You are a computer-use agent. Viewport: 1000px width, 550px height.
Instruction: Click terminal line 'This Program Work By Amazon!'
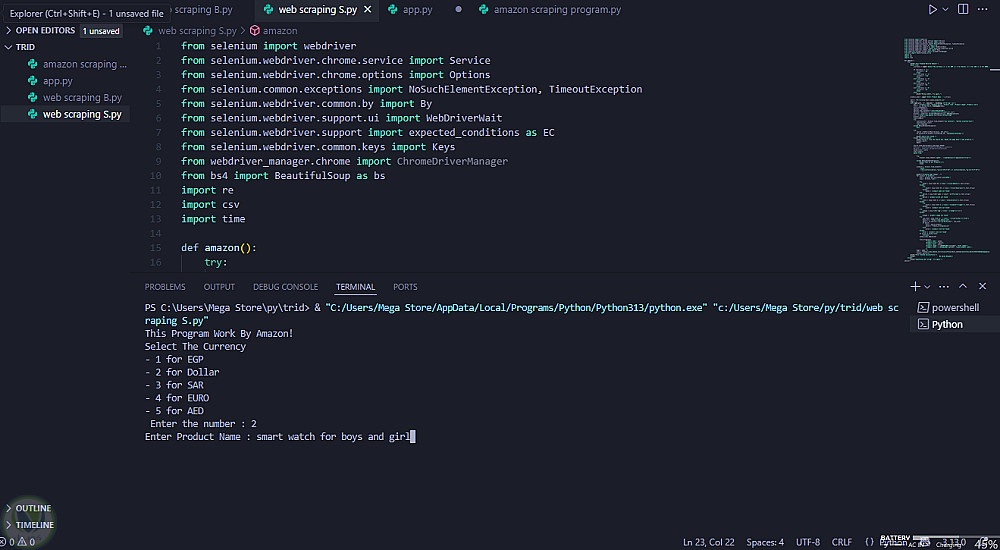[x=219, y=334]
